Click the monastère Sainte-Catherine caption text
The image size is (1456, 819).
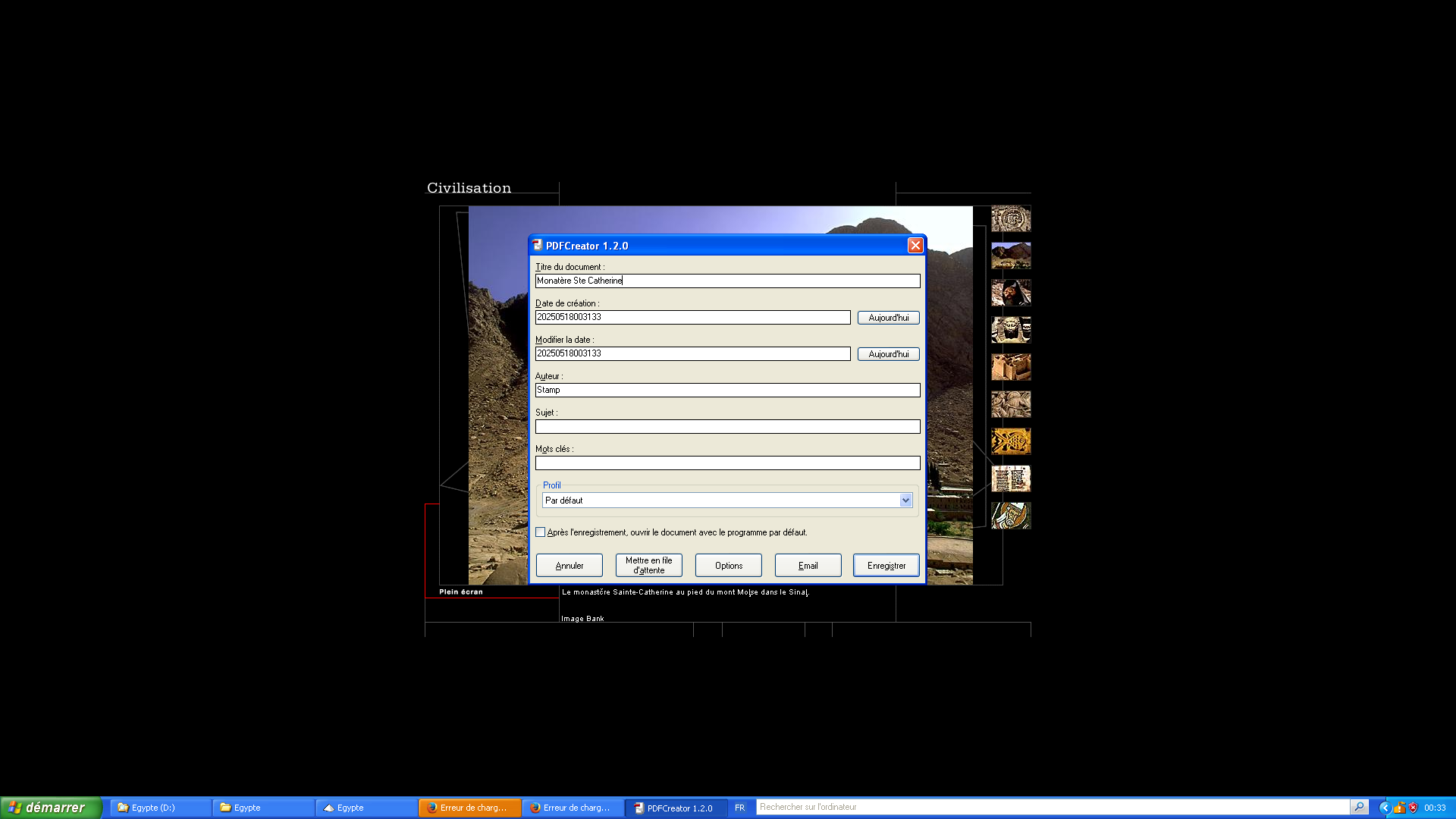click(685, 592)
